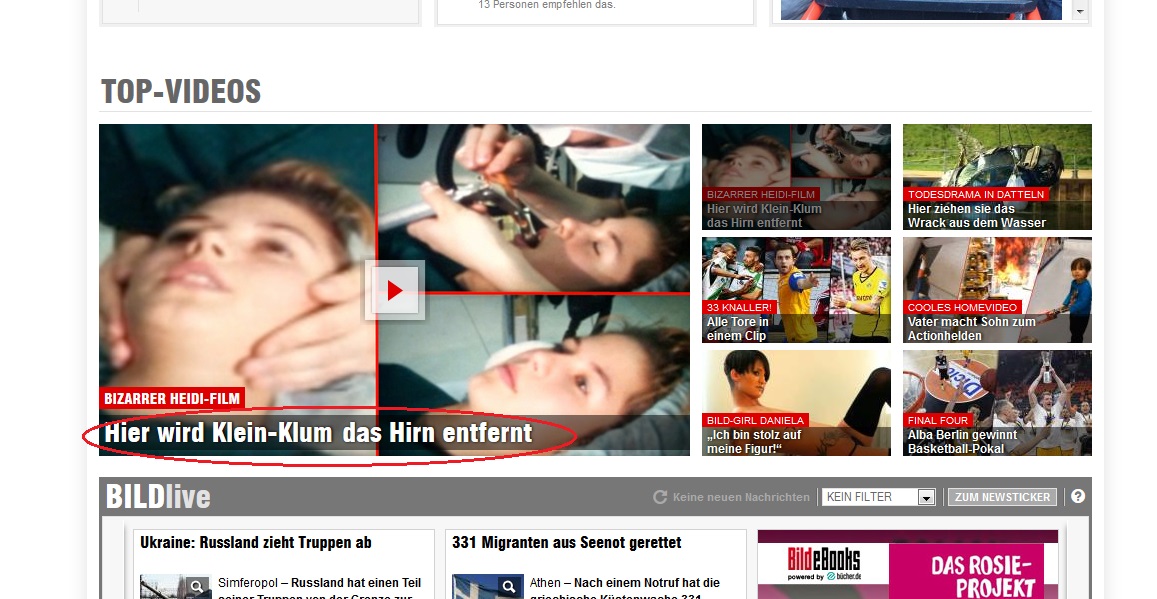Open small 'Bizarrer Heidi-Film' thumbnail in grid

pos(796,177)
